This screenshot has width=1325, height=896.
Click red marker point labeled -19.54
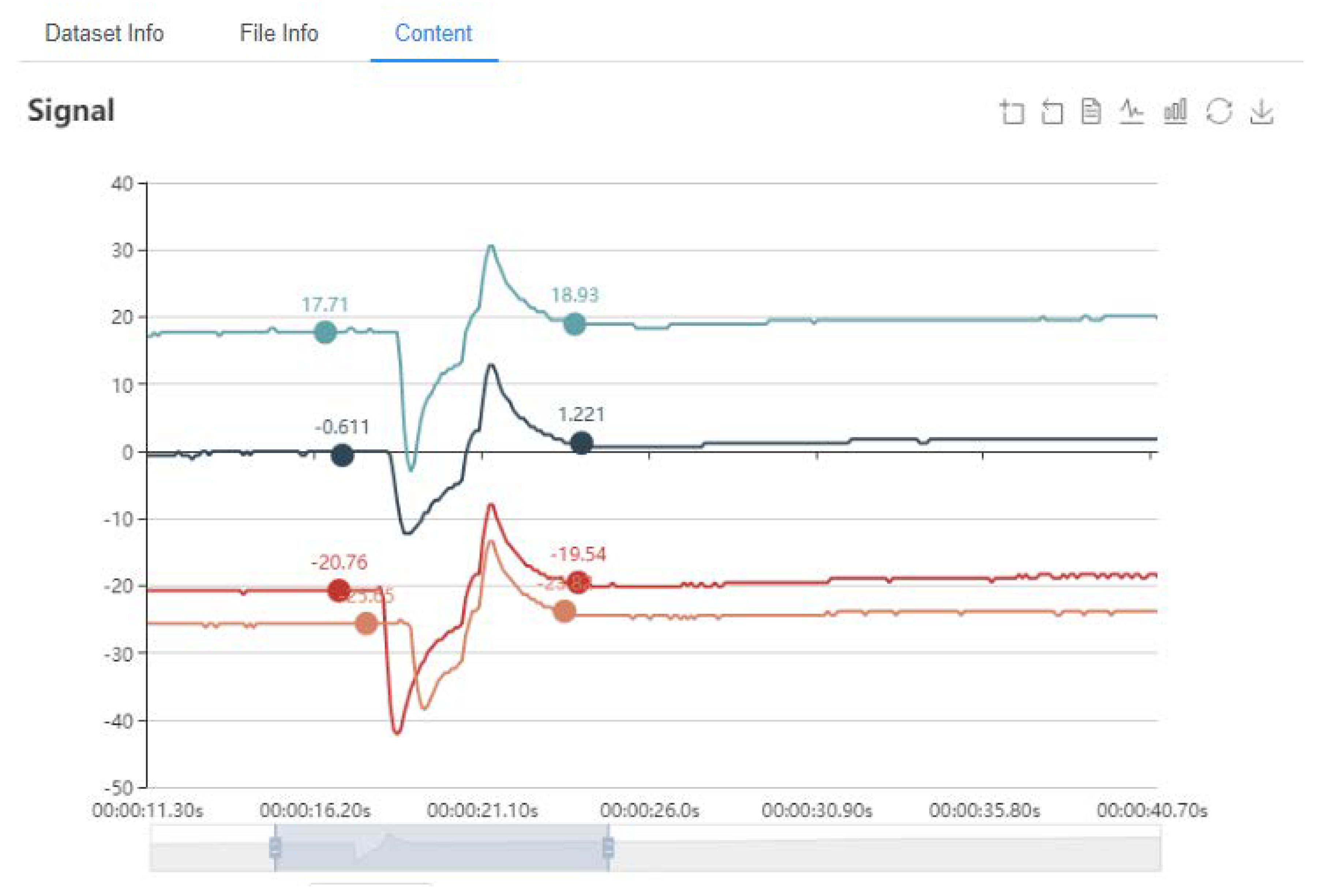578,582
